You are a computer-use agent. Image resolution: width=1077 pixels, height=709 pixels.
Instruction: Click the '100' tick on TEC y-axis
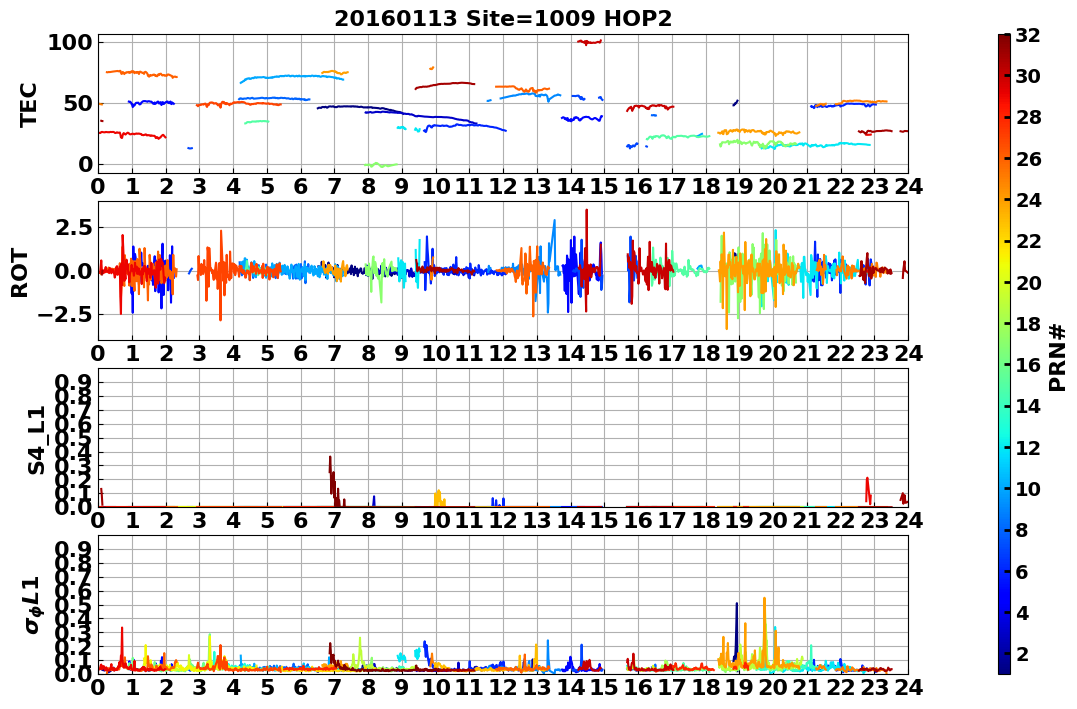click(x=70, y=43)
